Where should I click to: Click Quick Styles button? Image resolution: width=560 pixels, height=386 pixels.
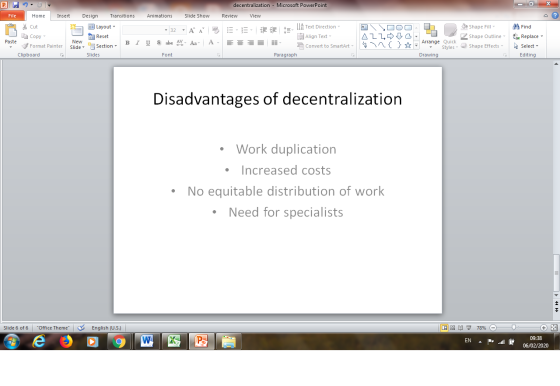(450, 36)
